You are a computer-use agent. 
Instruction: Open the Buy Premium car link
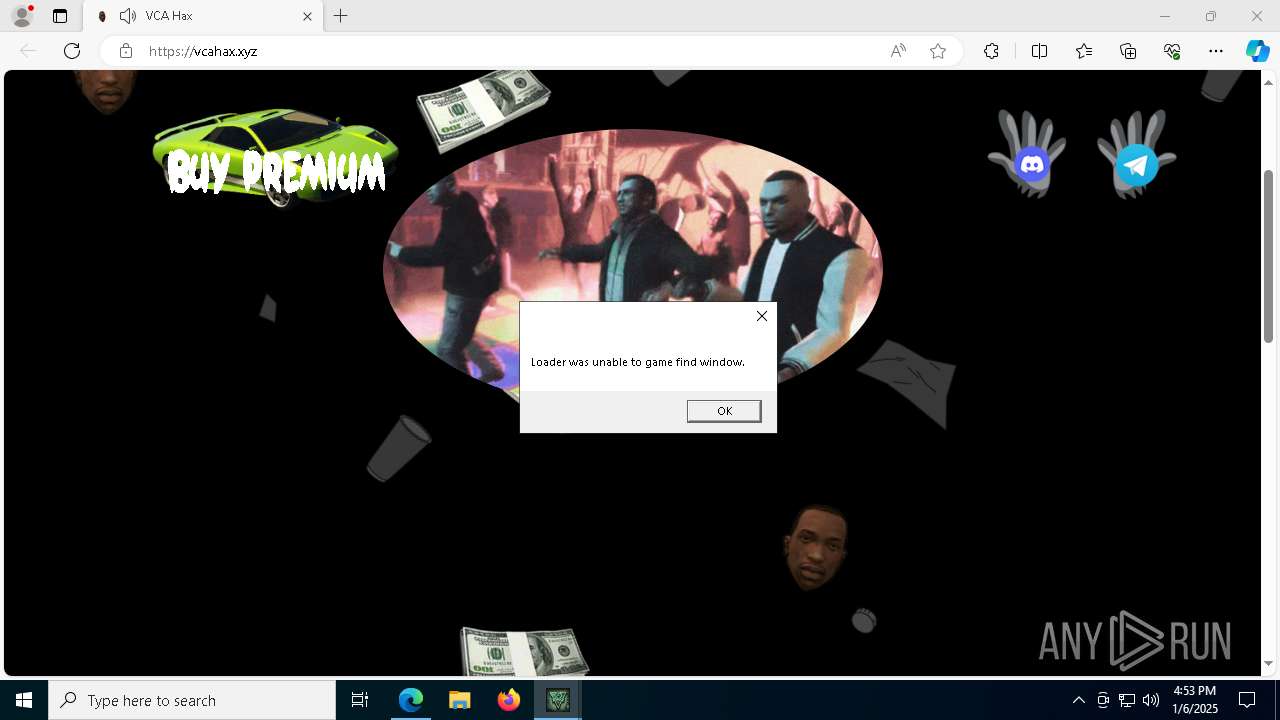[276, 160]
